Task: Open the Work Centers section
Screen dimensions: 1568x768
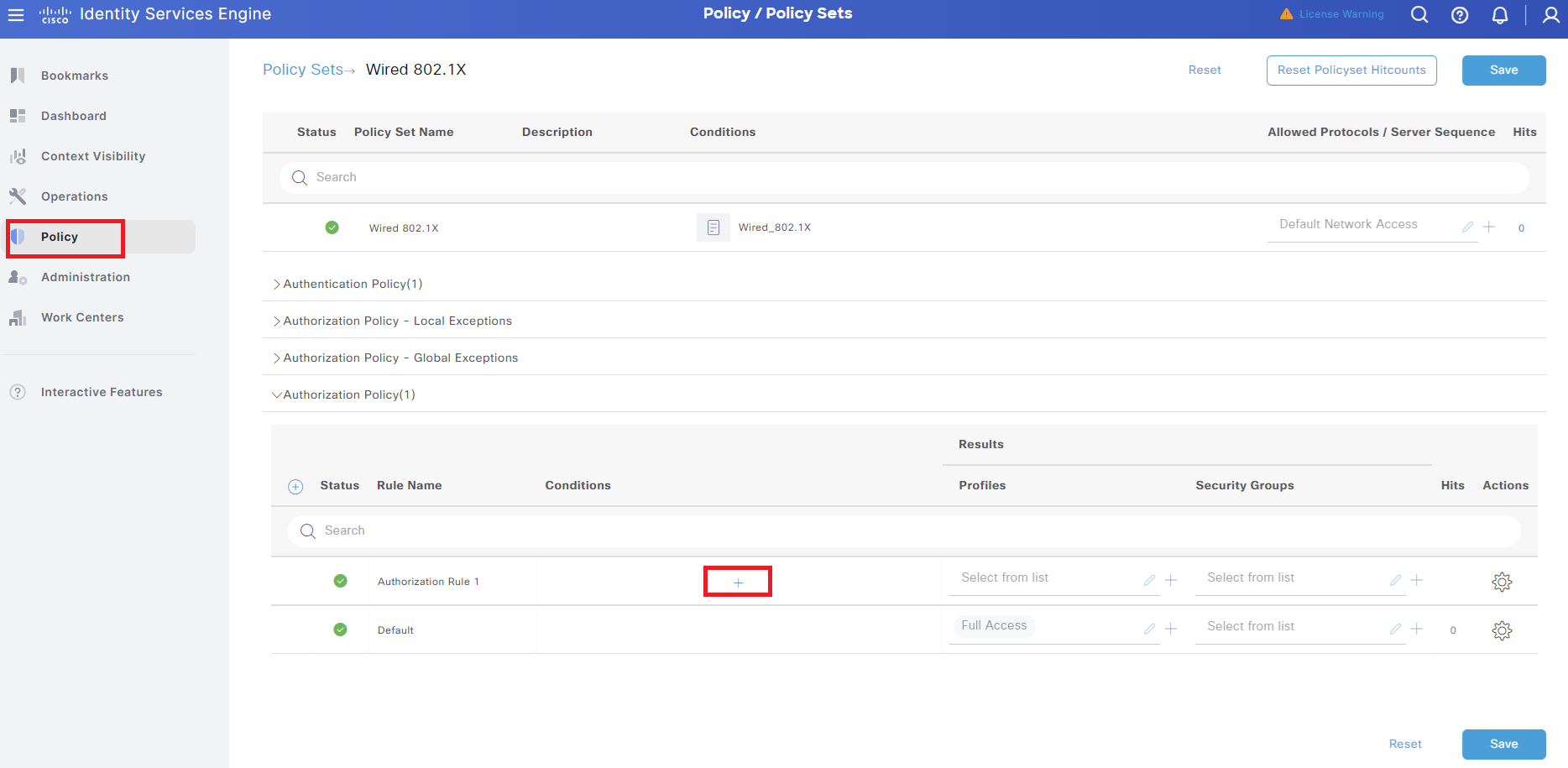Action: 81,316
